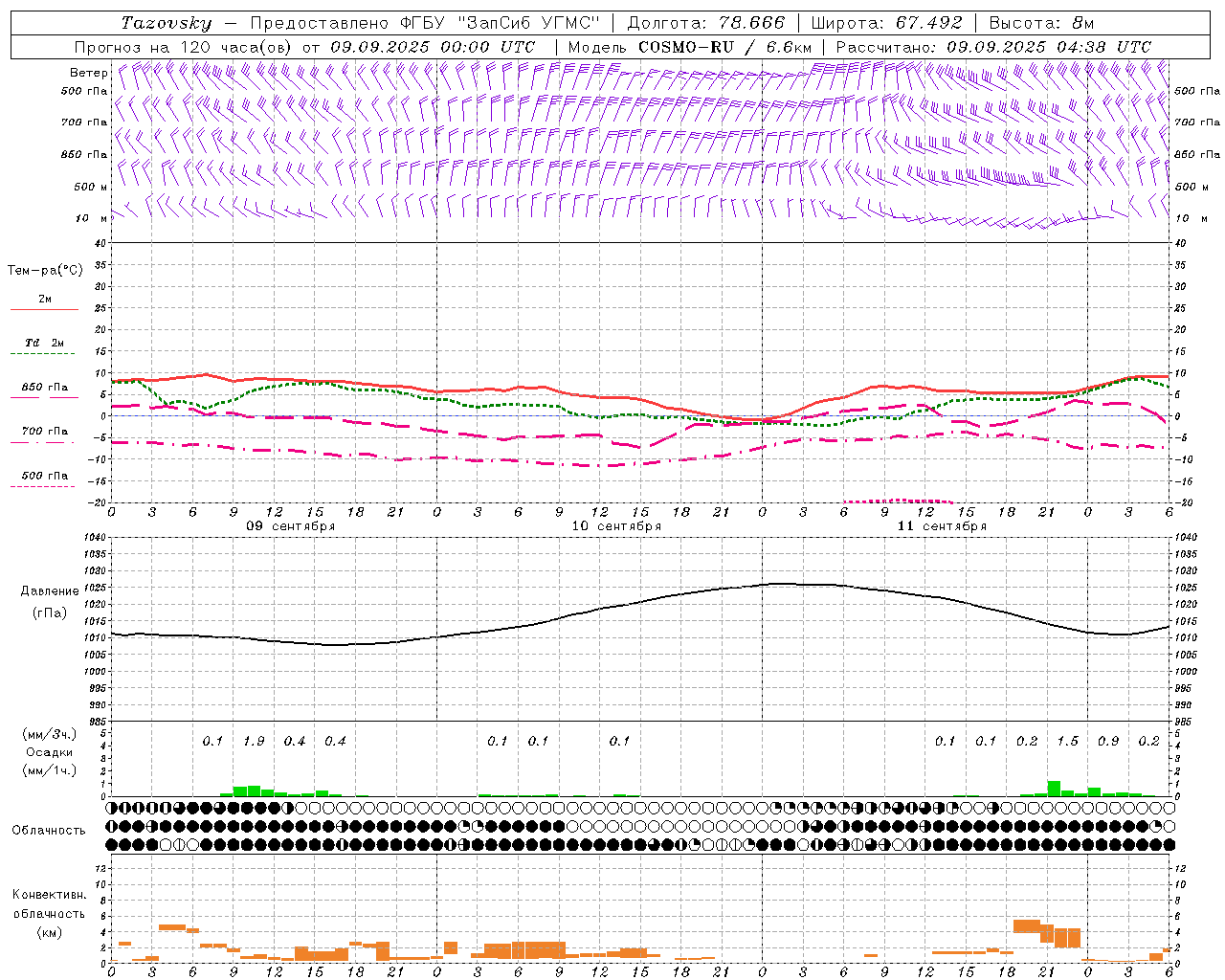Click the Рассчитано: 09.09.2025 04:38 UTC text
Viewport: 1225px width, 980px height.
(x=993, y=47)
